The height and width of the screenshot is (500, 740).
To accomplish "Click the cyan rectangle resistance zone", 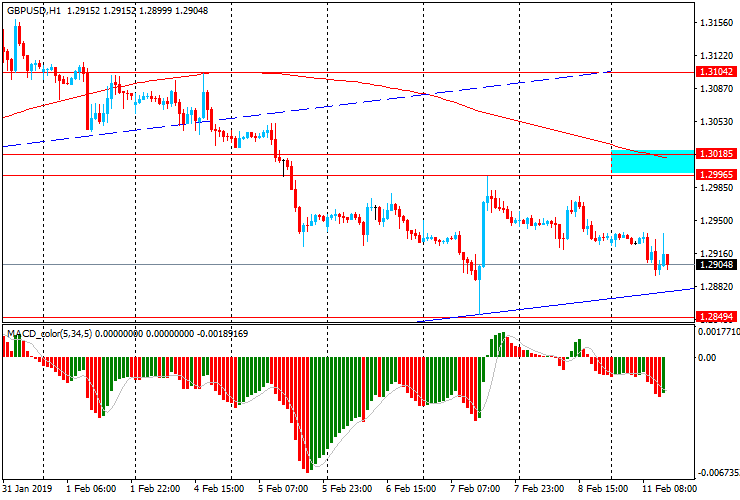I will 651,162.
